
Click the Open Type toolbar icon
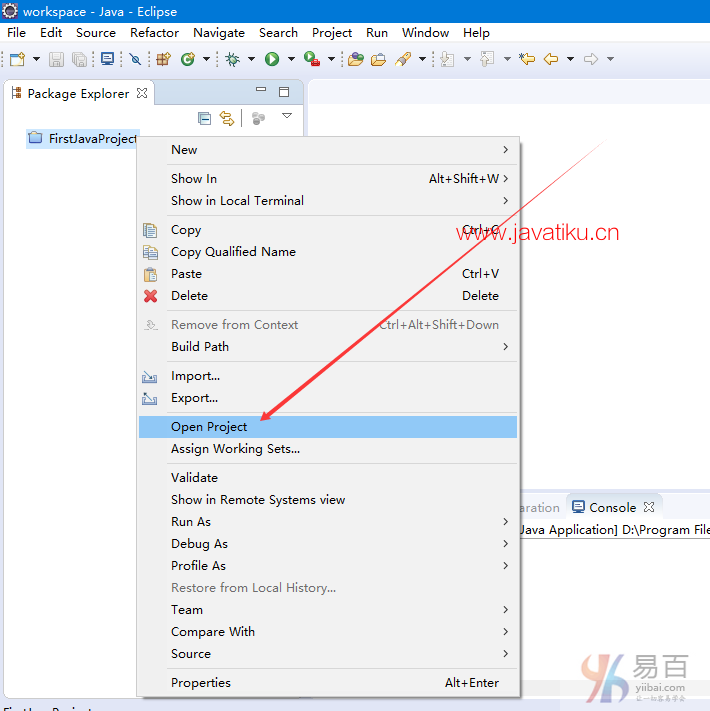click(356, 59)
